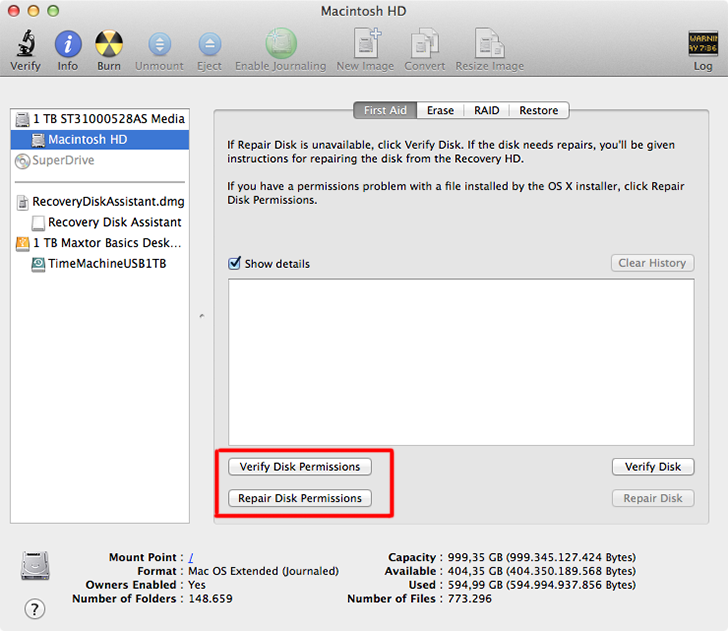728x631 pixels.
Task: Click the Unmount toolbar icon
Action: (x=159, y=44)
